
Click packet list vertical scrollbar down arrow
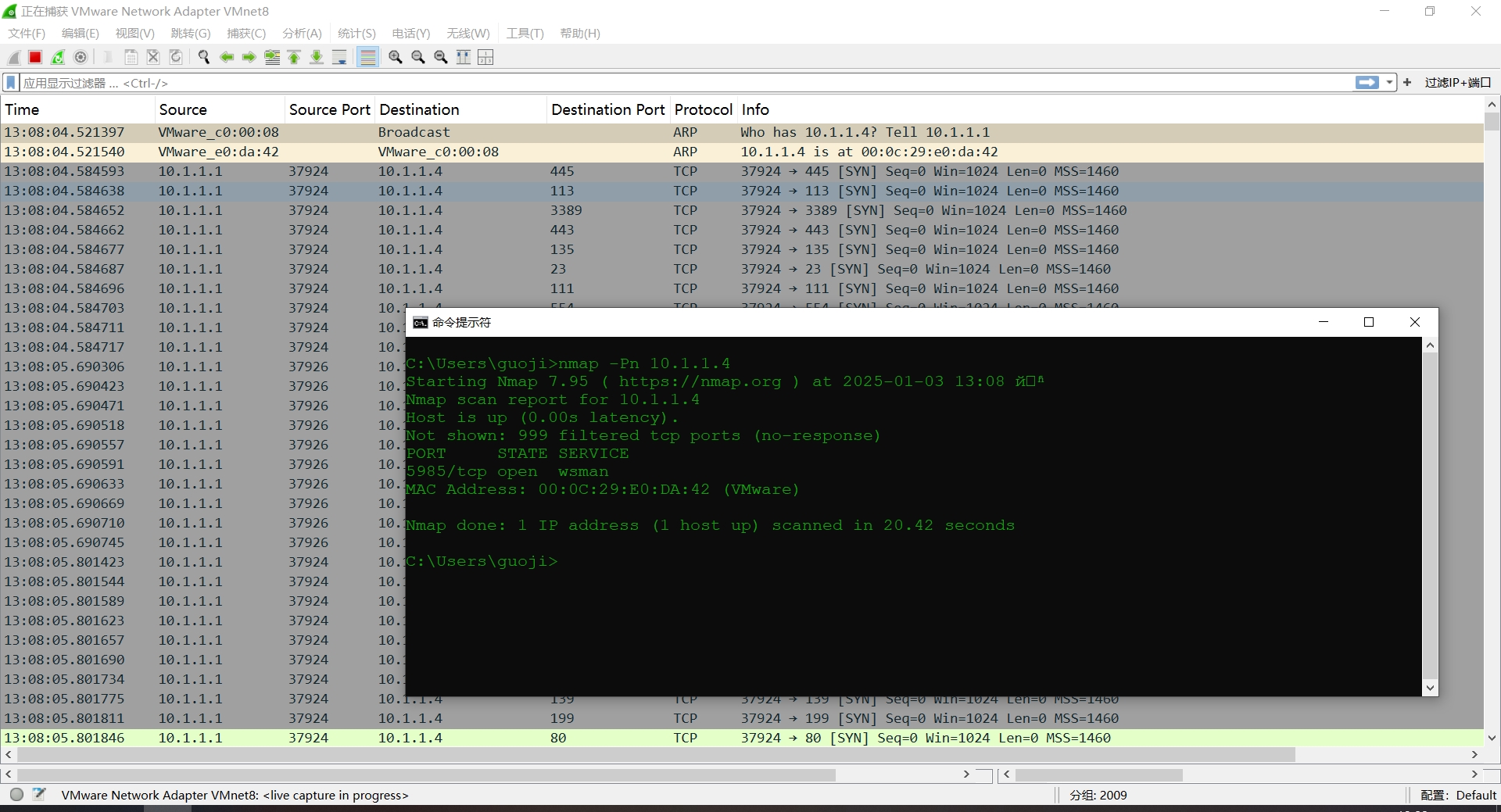pyautogui.click(x=1492, y=738)
